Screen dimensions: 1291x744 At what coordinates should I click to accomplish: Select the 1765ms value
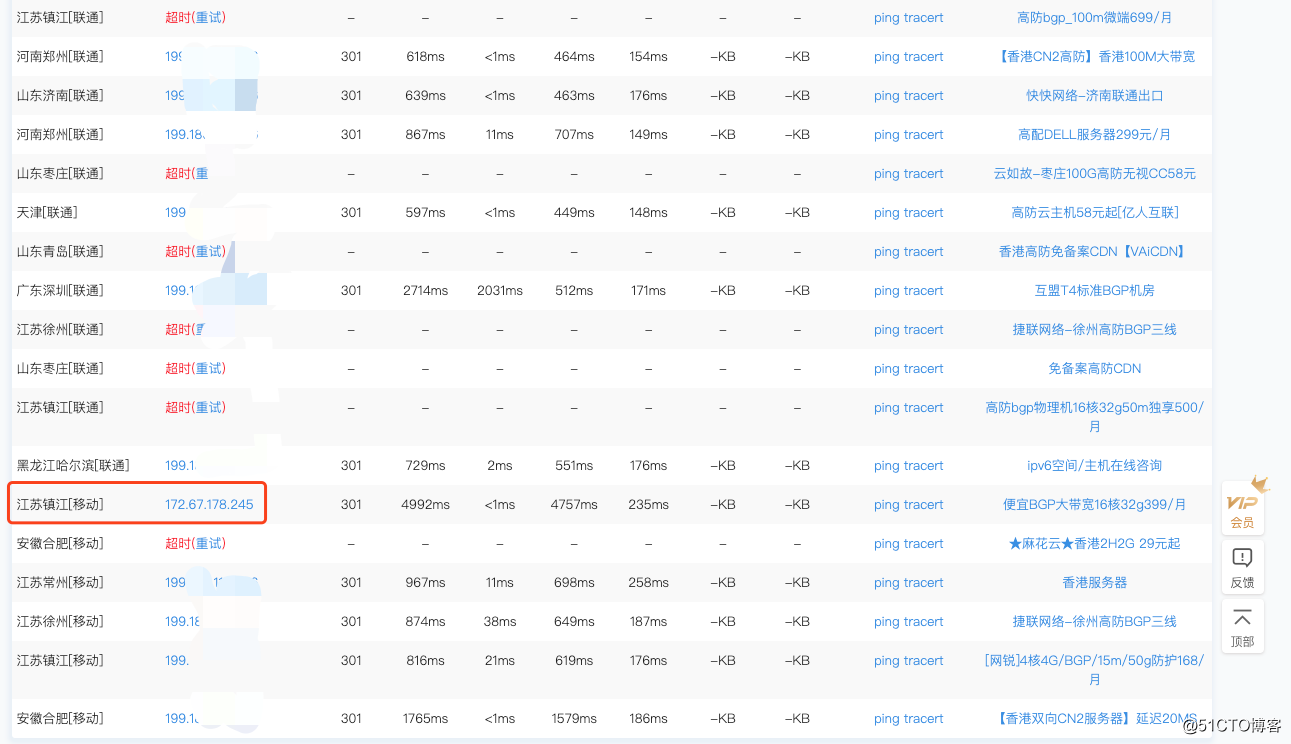(x=425, y=718)
